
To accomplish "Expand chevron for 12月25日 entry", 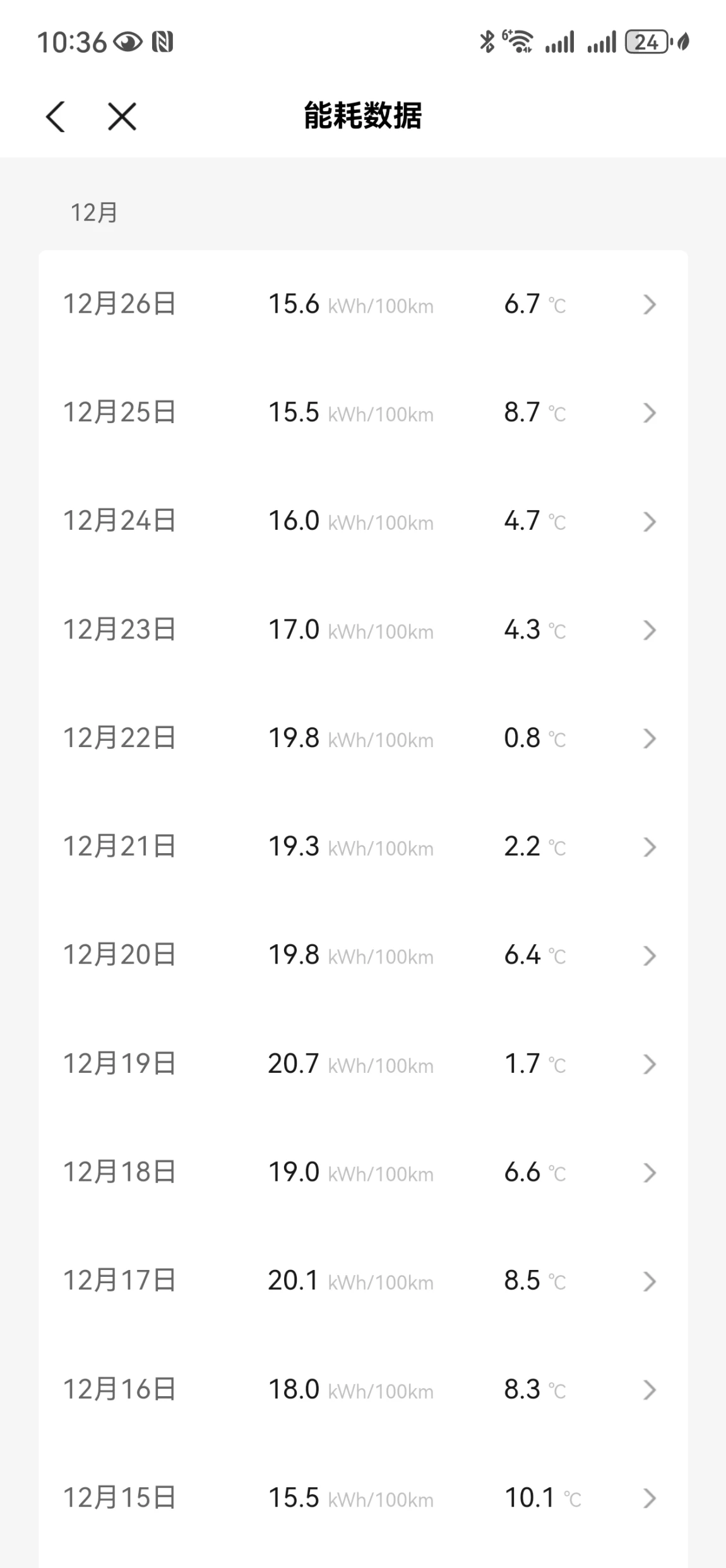I will [x=650, y=413].
